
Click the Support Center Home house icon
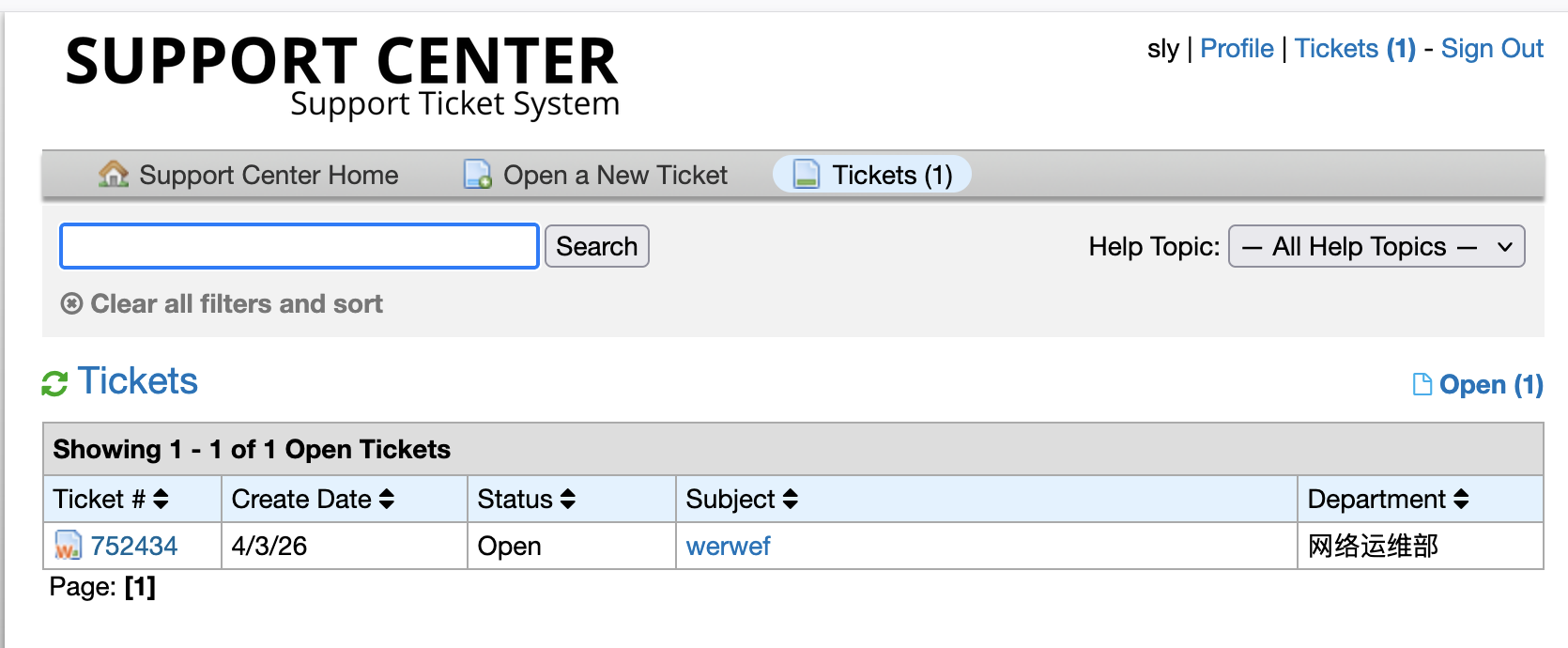[114, 175]
